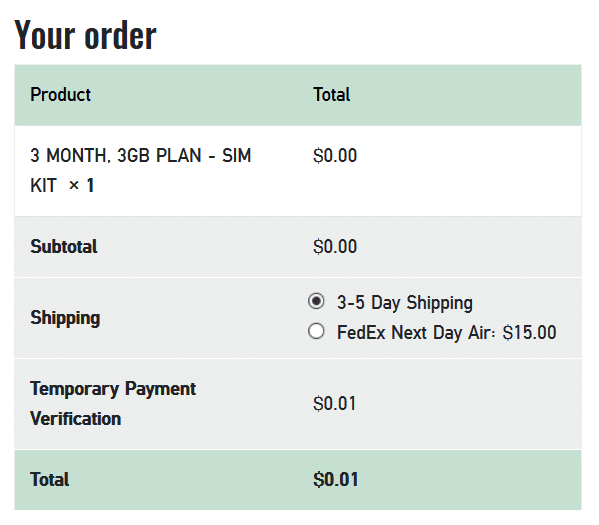This screenshot has width=599, height=525.
Task: Click the final total $0.01
Action: point(335,480)
